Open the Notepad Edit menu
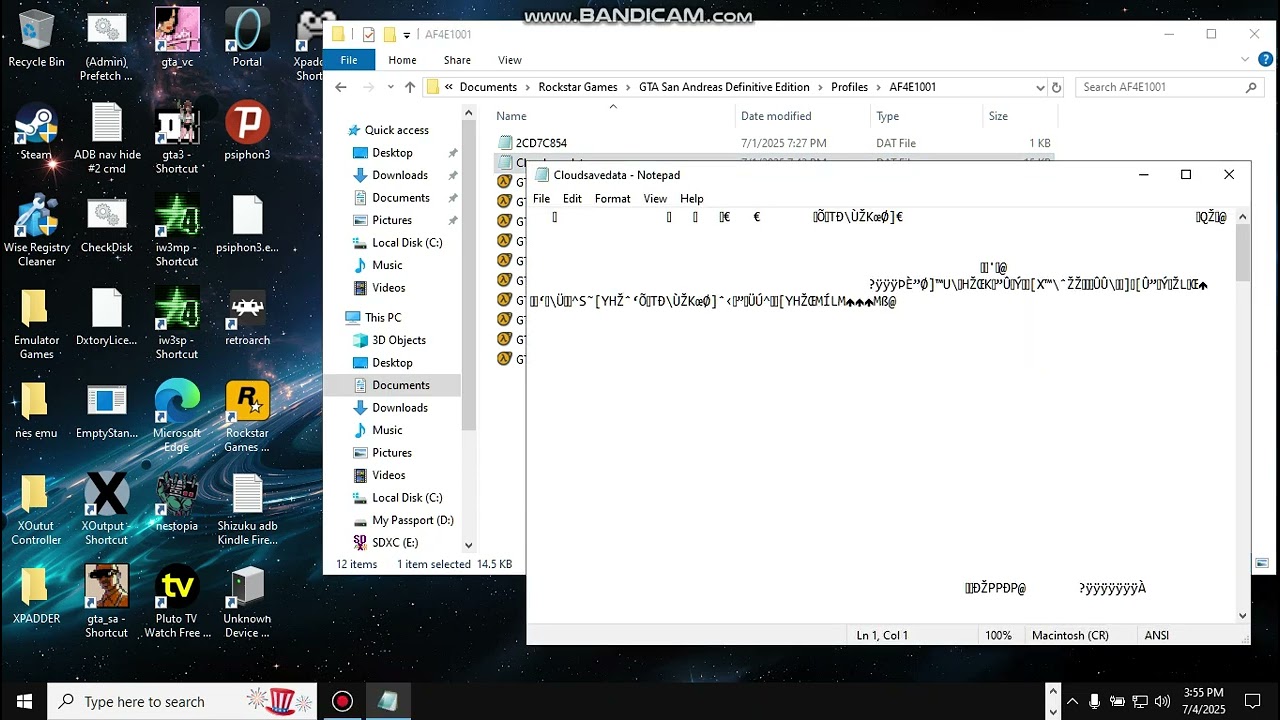This screenshot has height=720, width=1280. [x=572, y=199]
